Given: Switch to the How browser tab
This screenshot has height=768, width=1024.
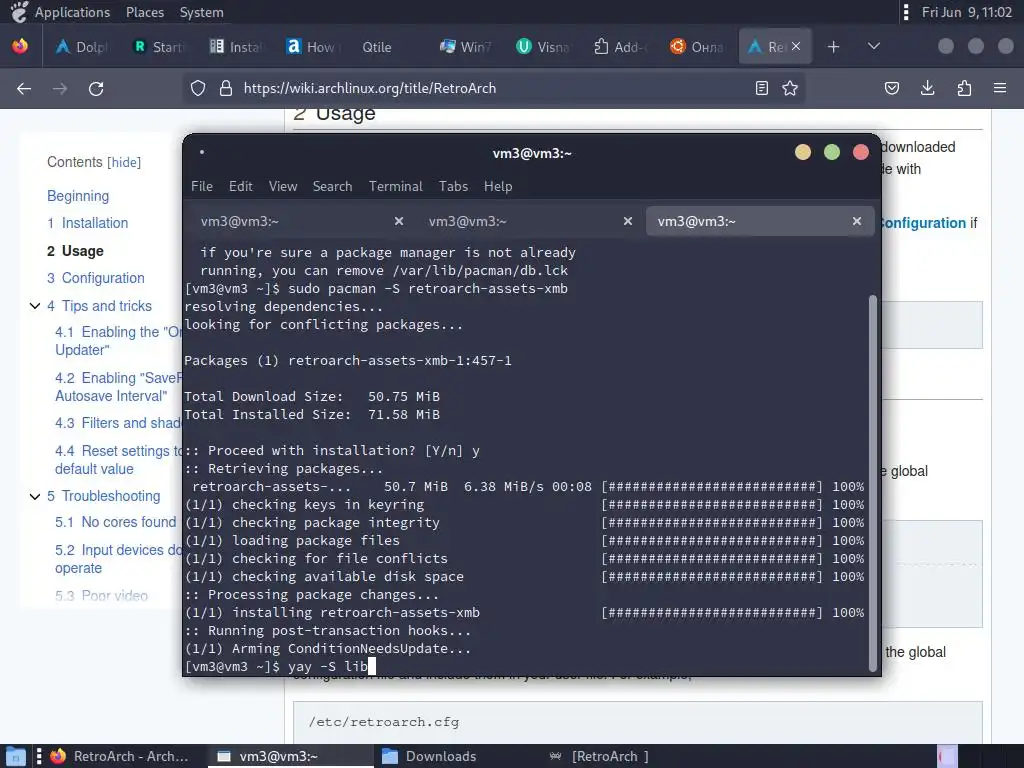Looking at the screenshot, I should 312,46.
